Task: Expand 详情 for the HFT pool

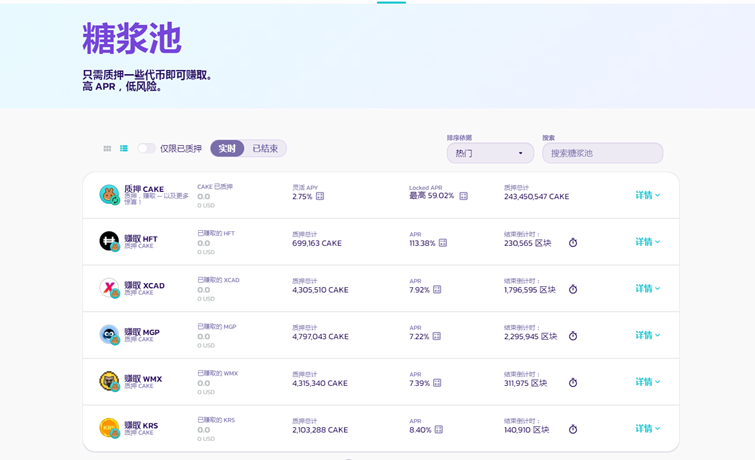Action: point(648,242)
